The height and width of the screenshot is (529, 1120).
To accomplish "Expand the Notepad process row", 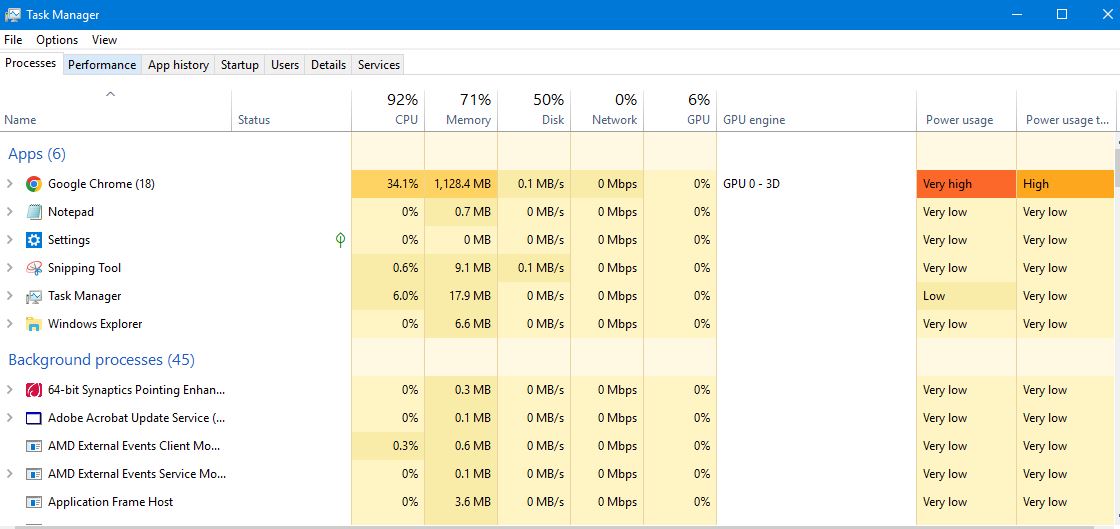I will coord(10,212).
